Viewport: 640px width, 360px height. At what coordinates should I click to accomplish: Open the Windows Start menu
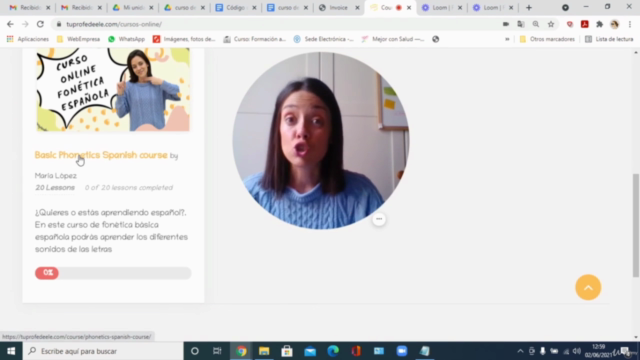coord(11,351)
